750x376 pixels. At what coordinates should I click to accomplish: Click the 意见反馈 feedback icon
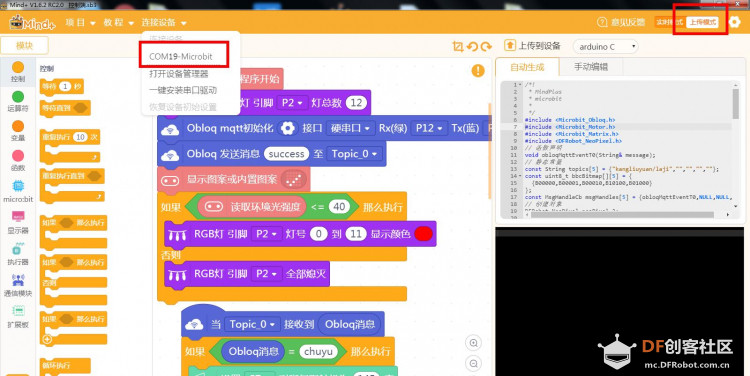(602, 22)
